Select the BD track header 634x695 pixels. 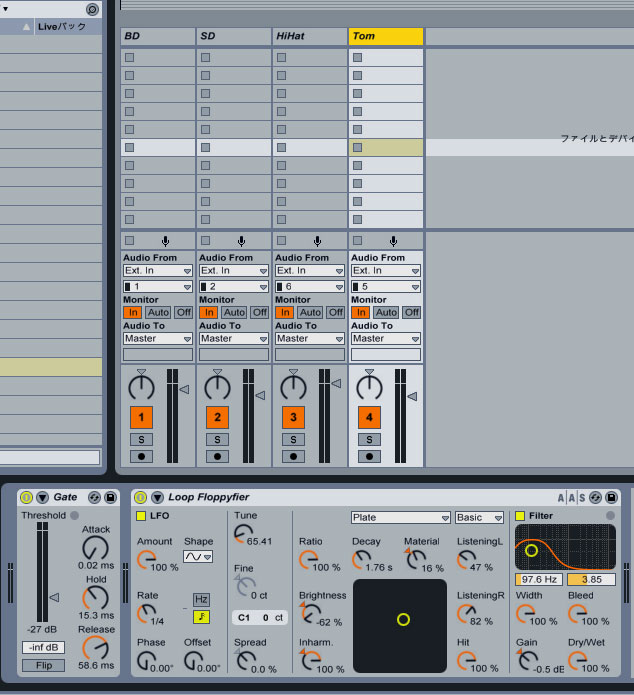coord(158,36)
